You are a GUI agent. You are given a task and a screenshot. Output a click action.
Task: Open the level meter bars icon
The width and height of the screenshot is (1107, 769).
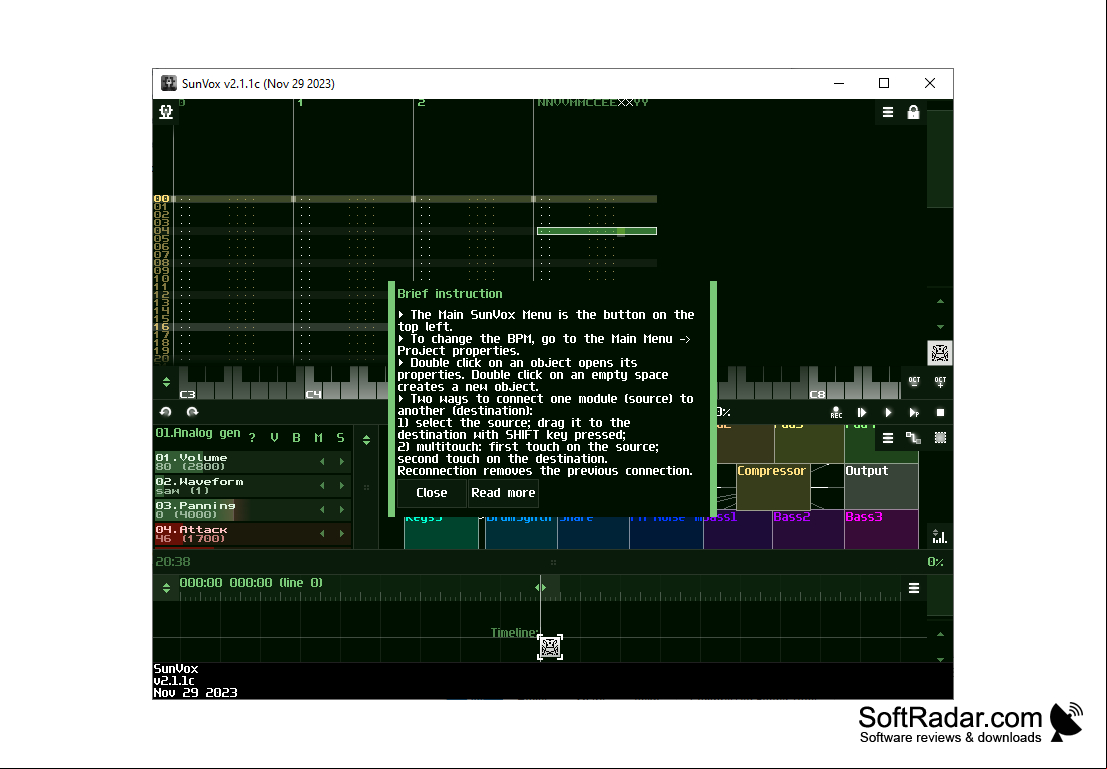coord(940,537)
